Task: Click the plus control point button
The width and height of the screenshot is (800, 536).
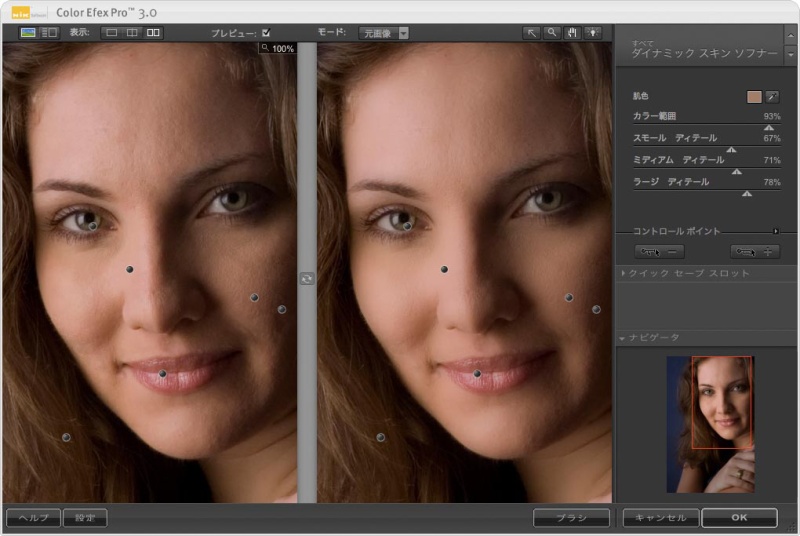Action: pos(755,251)
